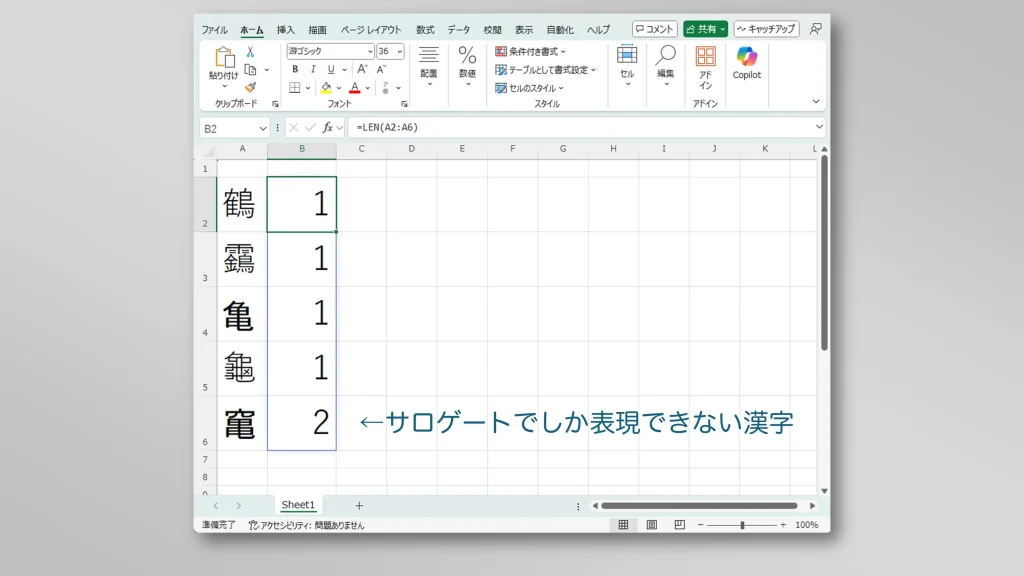Click the Name Box showing B2

point(228,128)
